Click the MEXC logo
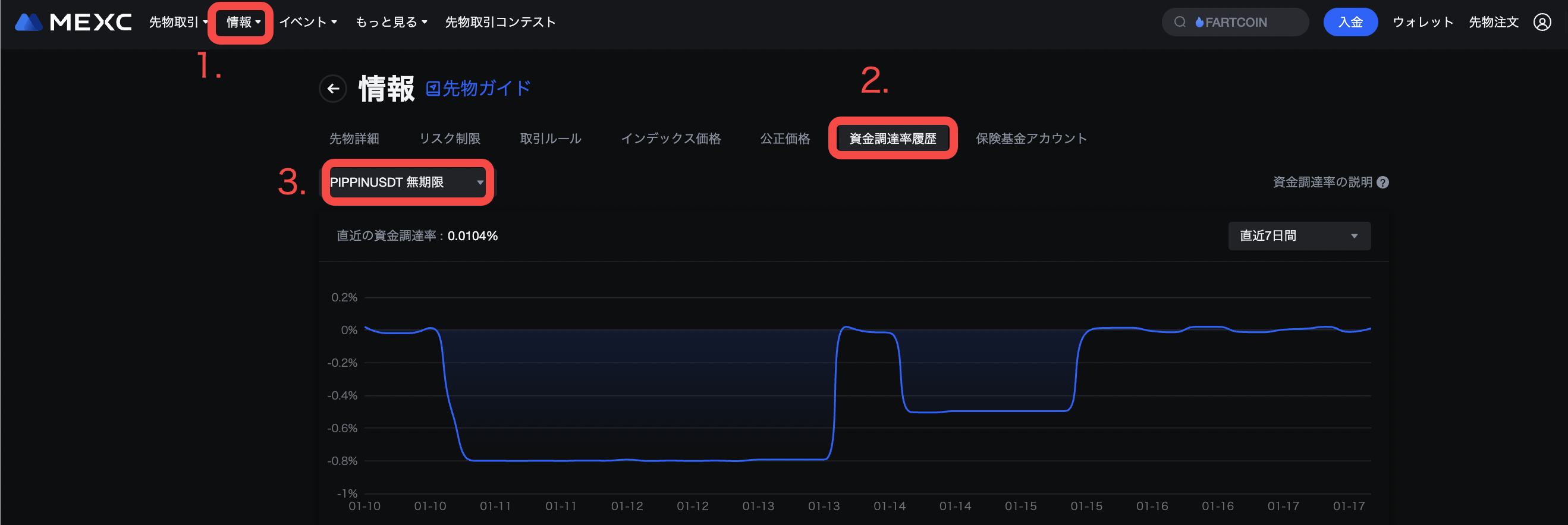This screenshot has width=1568, height=525. point(73,23)
